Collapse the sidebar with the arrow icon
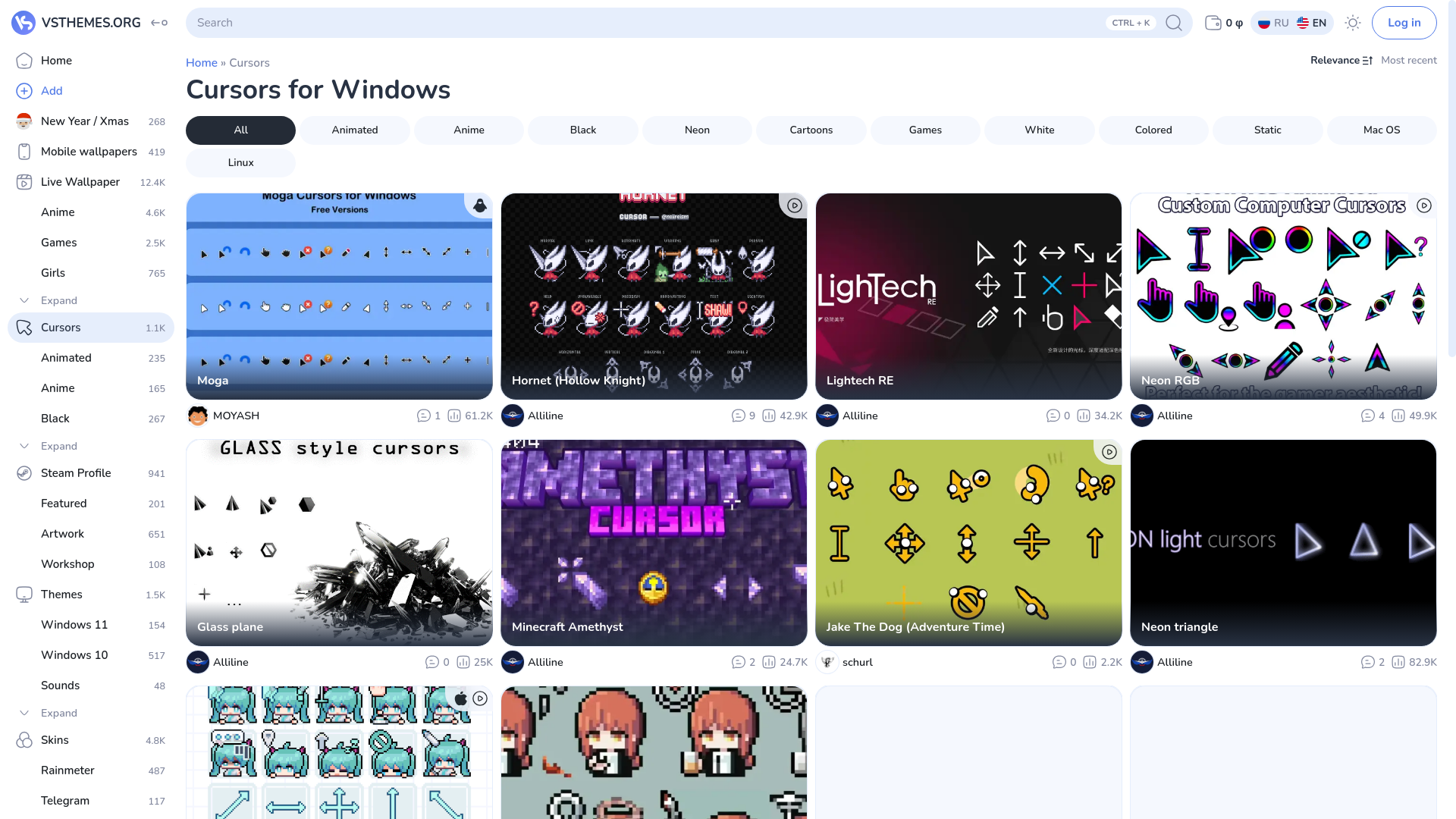The height and width of the screenshot is (819, 1456). [159, 23]
